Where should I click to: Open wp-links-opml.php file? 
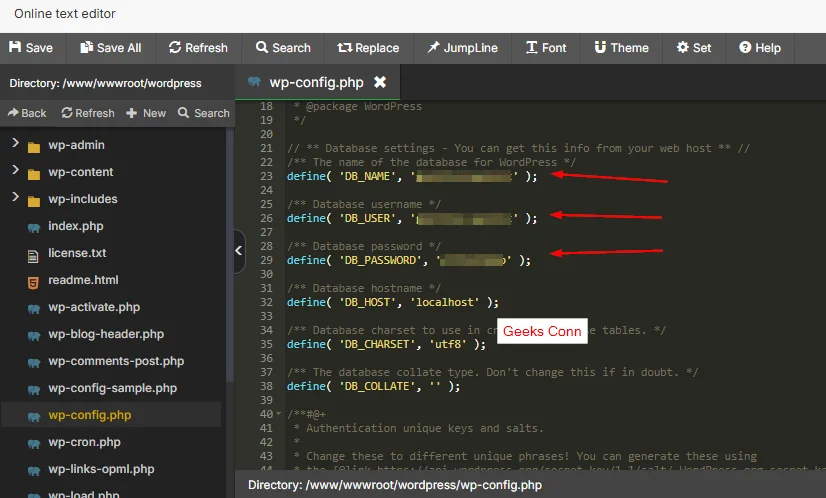pyautogui.click(x=101, y=469)
